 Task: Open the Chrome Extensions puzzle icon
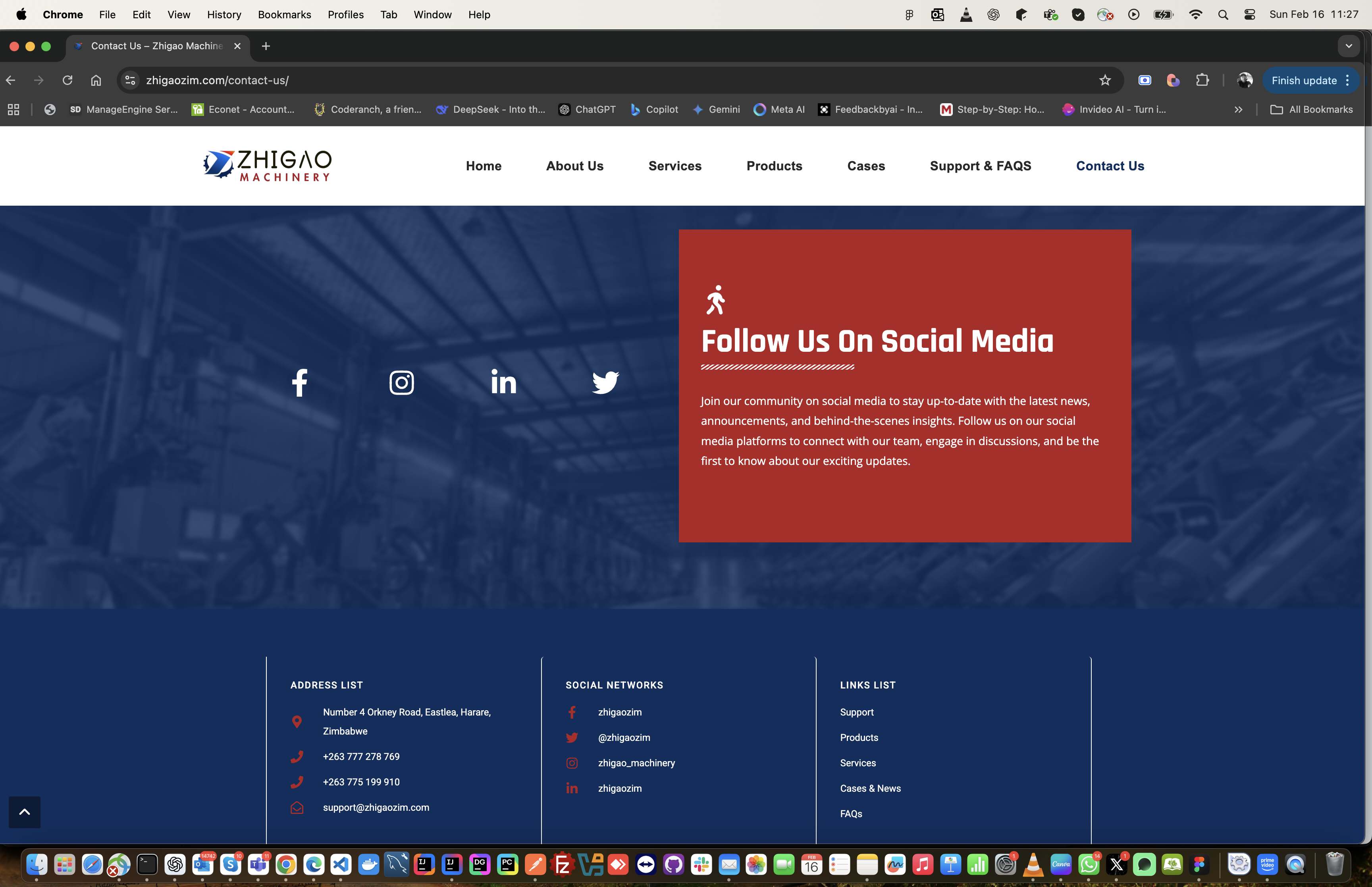click(x=1202, y=80)
